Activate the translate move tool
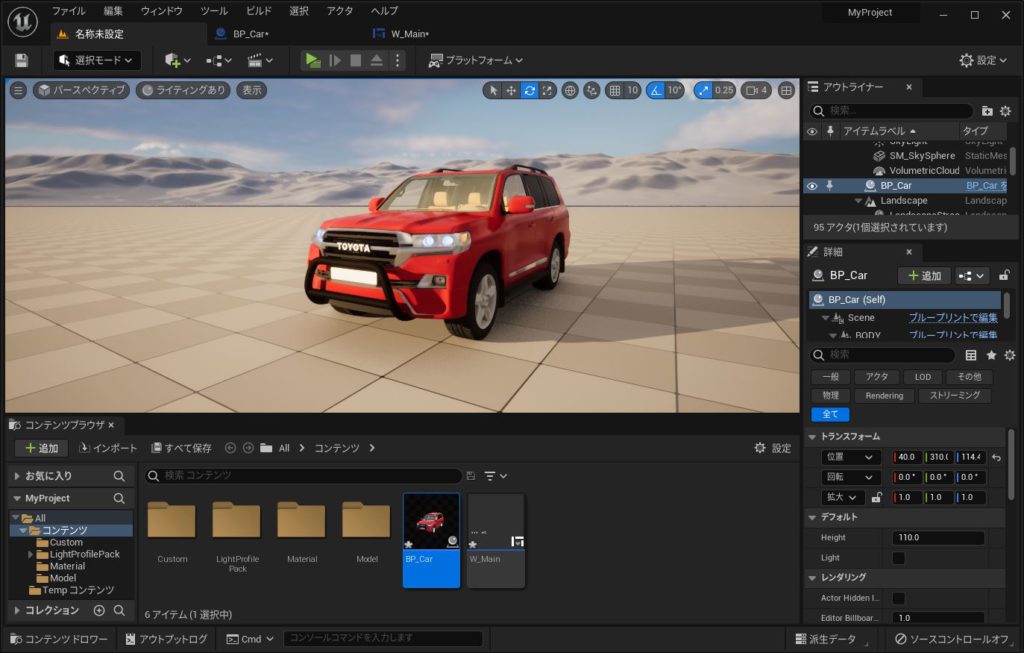This screenshot has height=653, width=1024. [x=511, y=91]
